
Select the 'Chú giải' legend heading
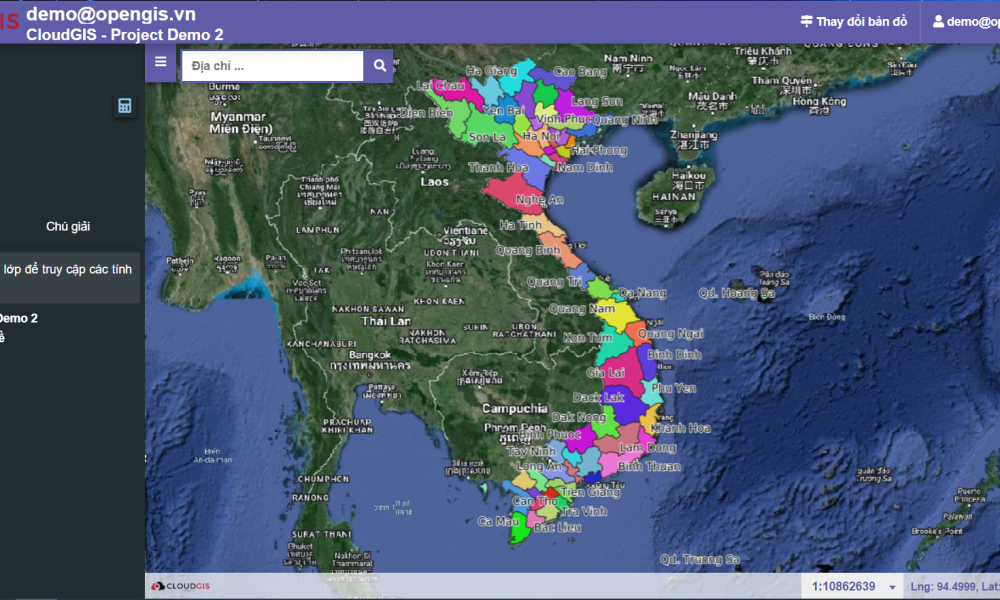[68, 227]
